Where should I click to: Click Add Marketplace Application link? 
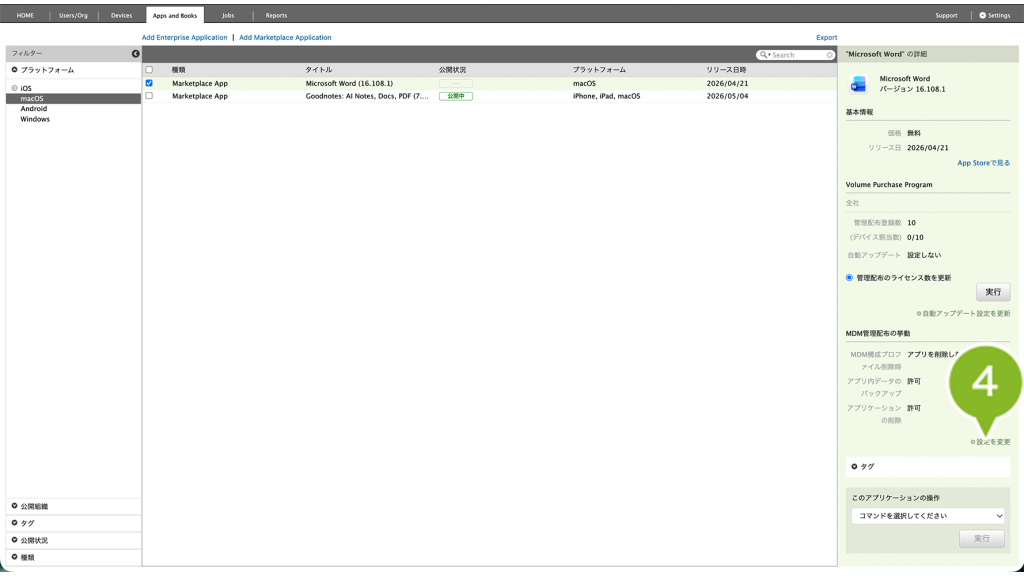pos(285,37)
